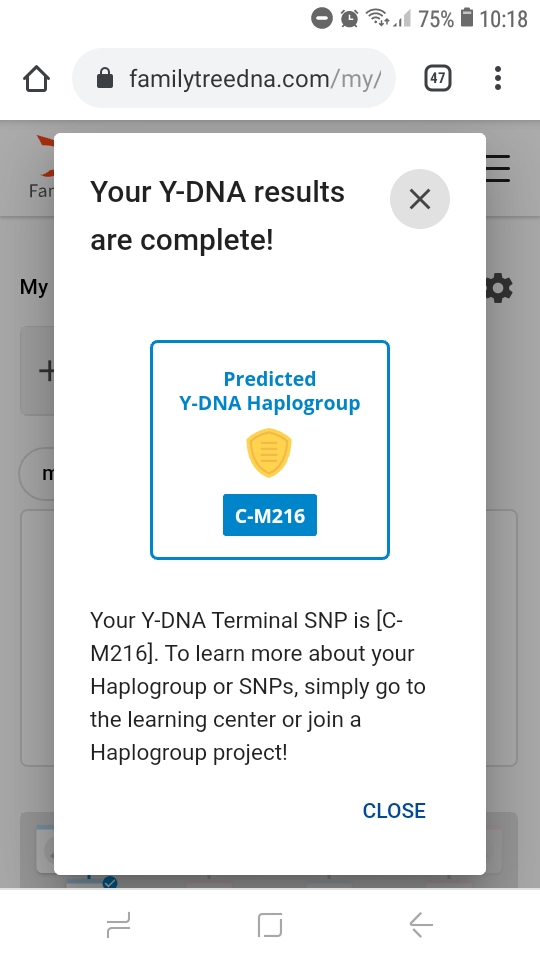Viewport: 540px width, 960px height.
Task: Open the browser three-dot menu
Action: [x=498, y=78]
